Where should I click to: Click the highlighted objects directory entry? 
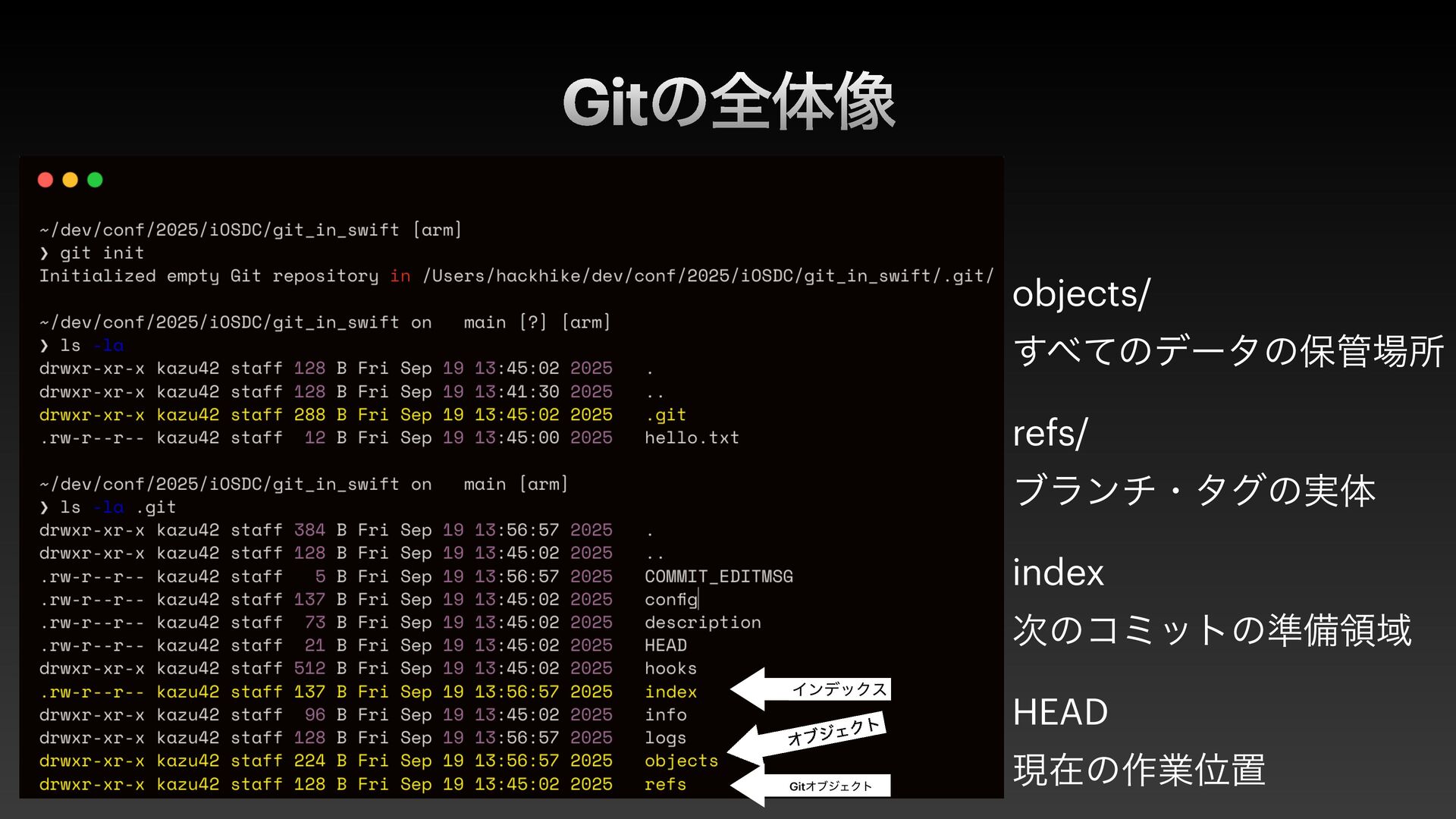pos(680,761)
